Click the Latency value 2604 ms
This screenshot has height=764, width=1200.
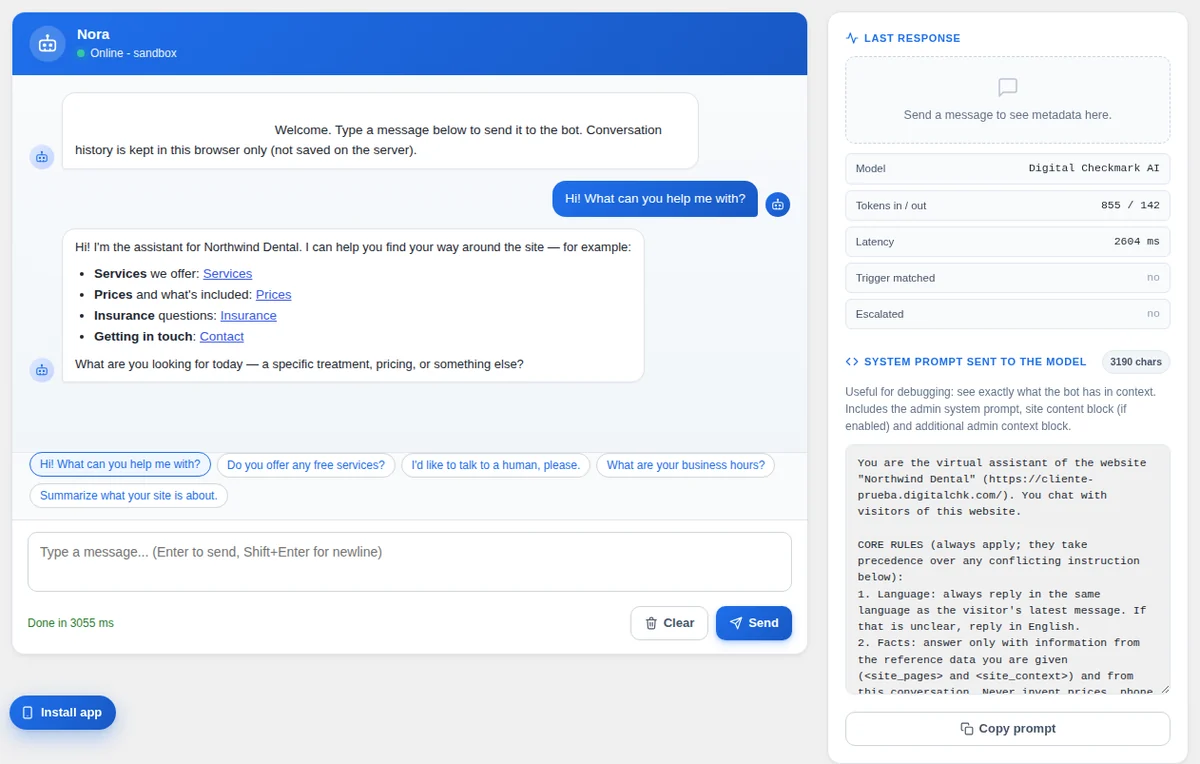tap(1137, 242)
